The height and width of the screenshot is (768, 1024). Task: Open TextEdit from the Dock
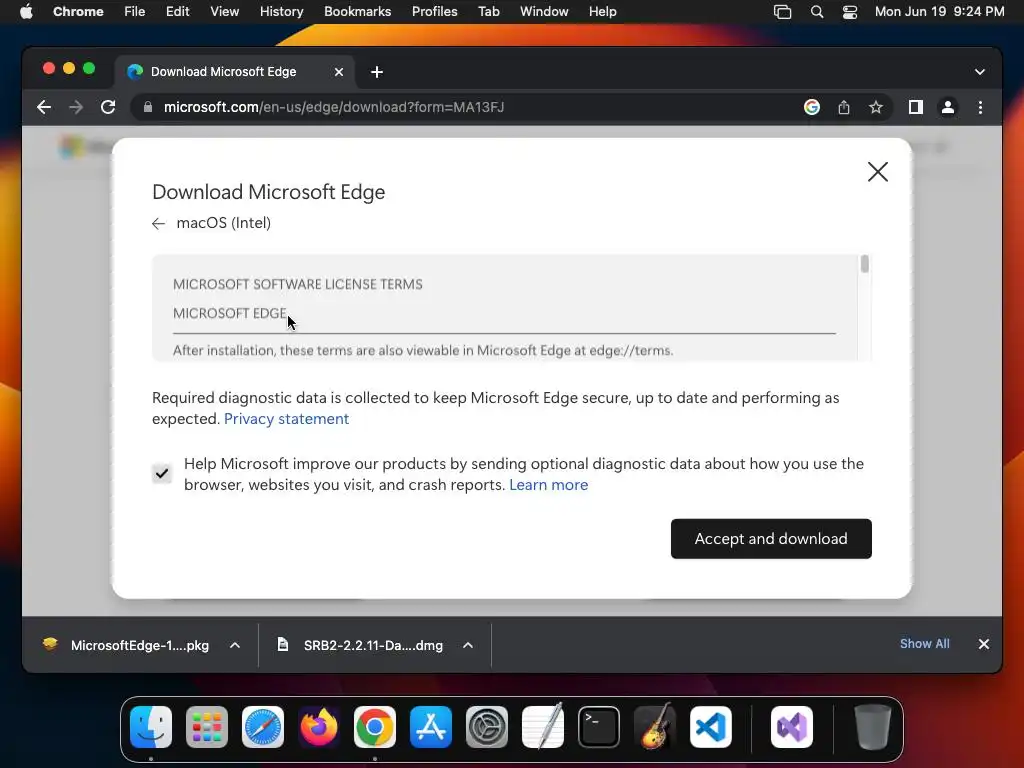pyautogui.click(x=543, y=727)
